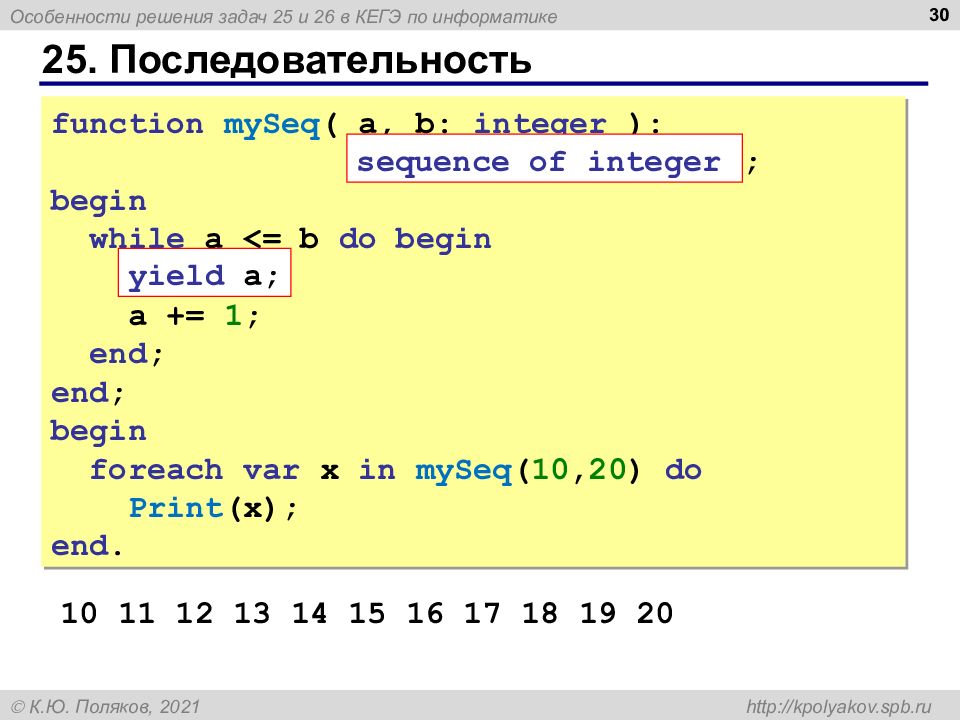Click the final "end." line of code

tap(87, 546)
